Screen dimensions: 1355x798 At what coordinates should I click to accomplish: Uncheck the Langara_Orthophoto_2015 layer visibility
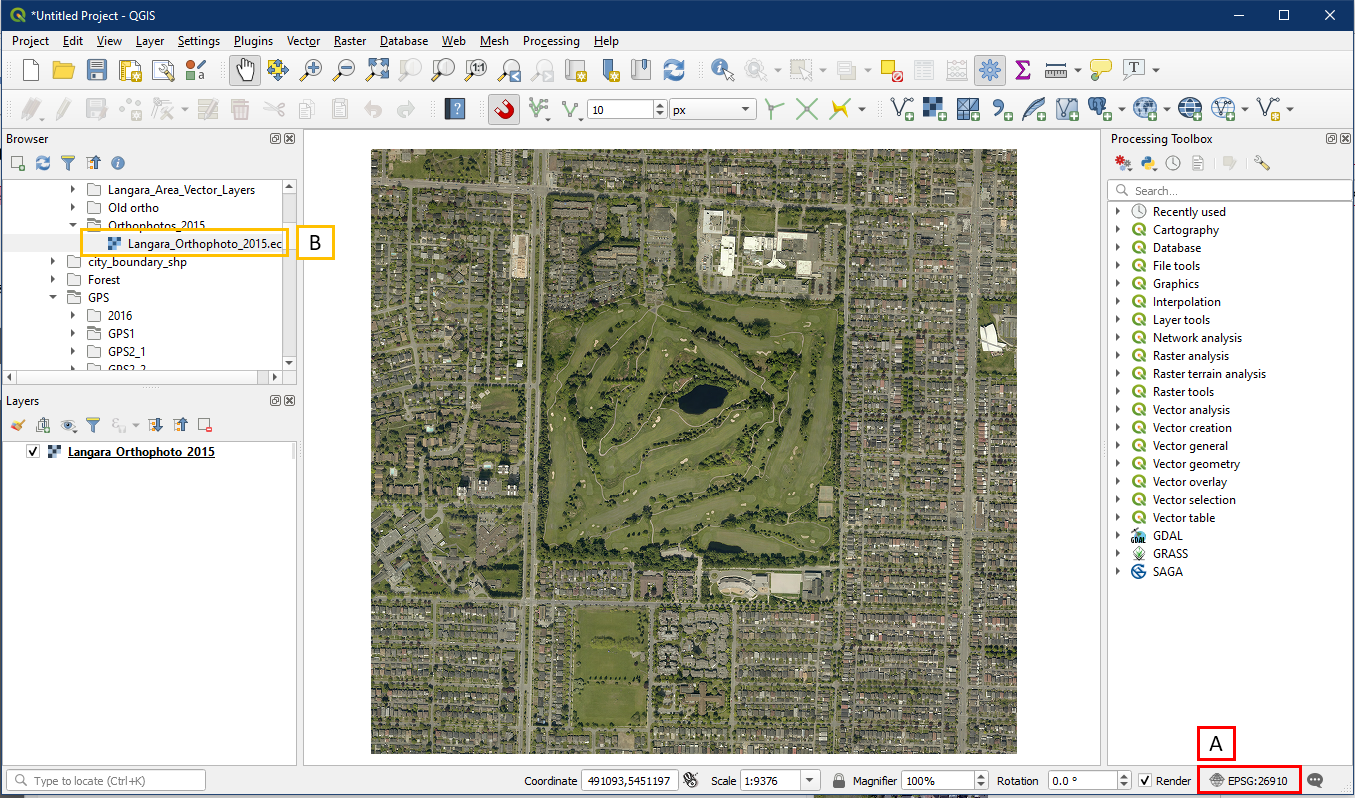click(x=33, y=452)
